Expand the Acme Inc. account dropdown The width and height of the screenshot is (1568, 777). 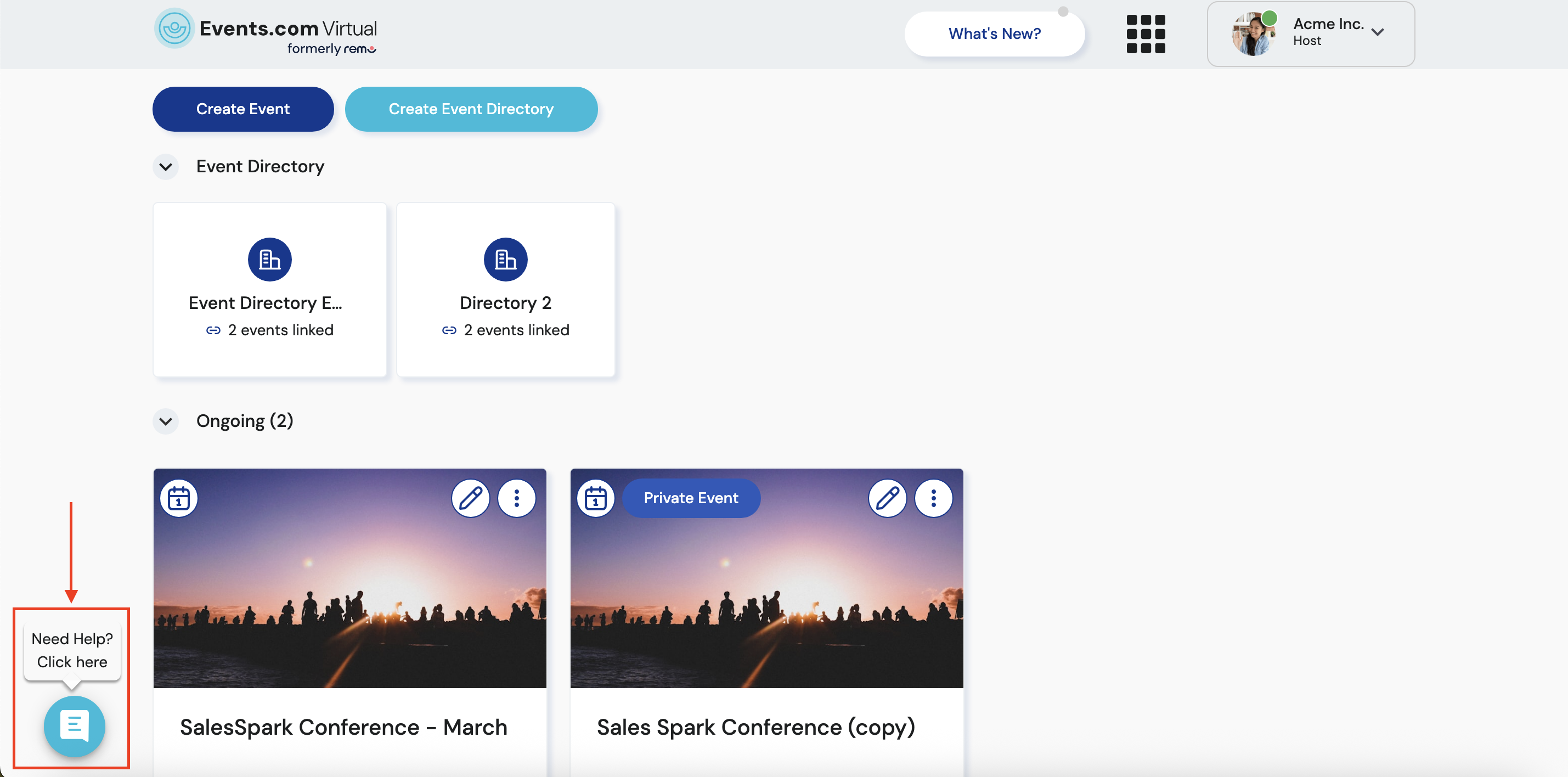click(x=1377, y=32)
